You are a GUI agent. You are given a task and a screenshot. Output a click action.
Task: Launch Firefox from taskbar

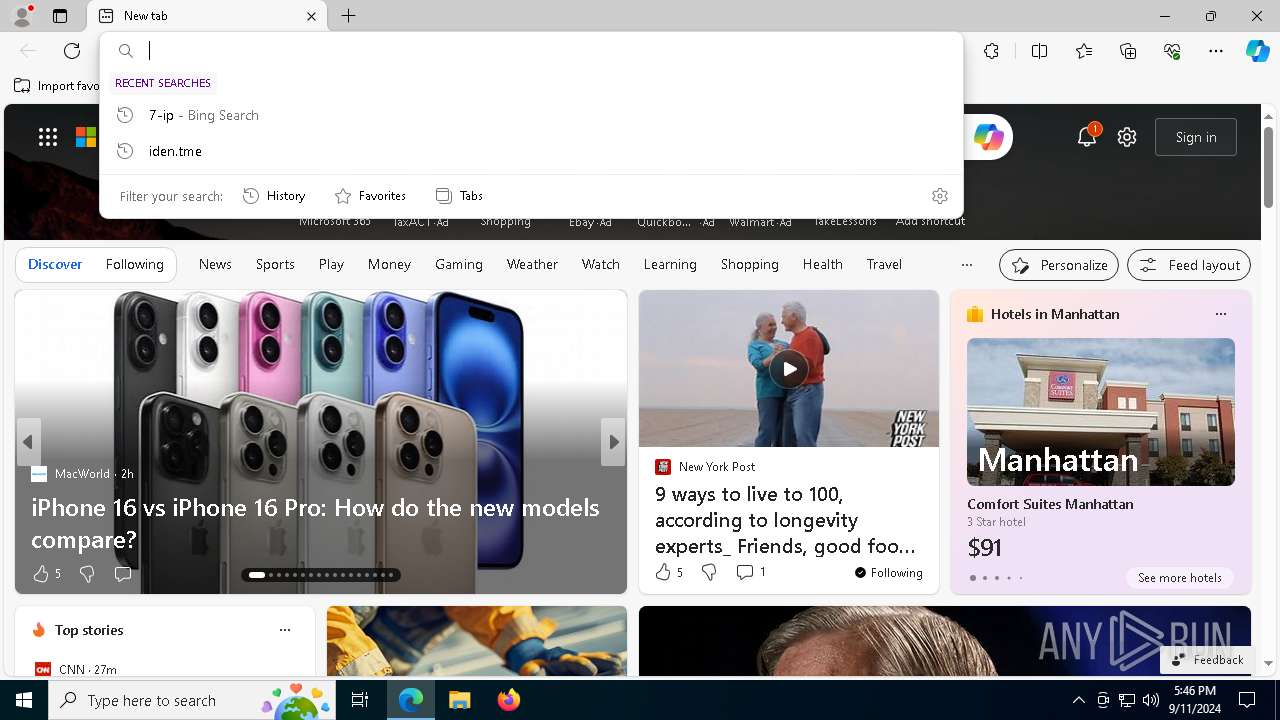(509, 700)
